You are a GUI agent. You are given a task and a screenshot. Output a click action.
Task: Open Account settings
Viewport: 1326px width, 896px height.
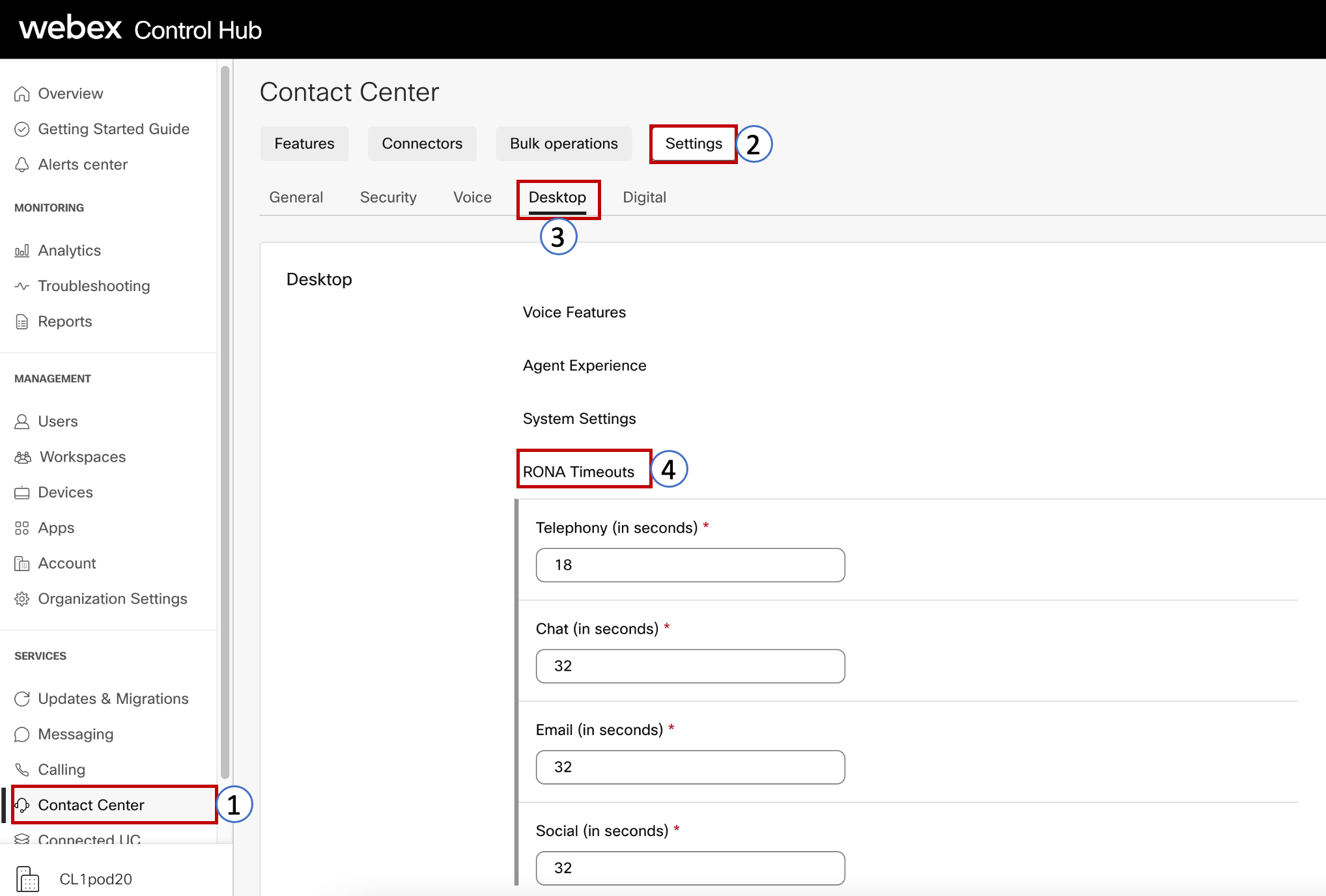67,563
